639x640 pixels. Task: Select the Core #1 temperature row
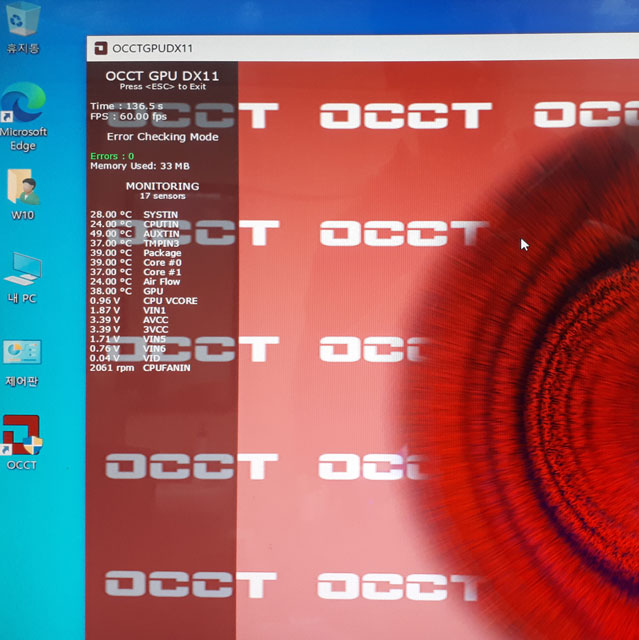pos(136,272)
